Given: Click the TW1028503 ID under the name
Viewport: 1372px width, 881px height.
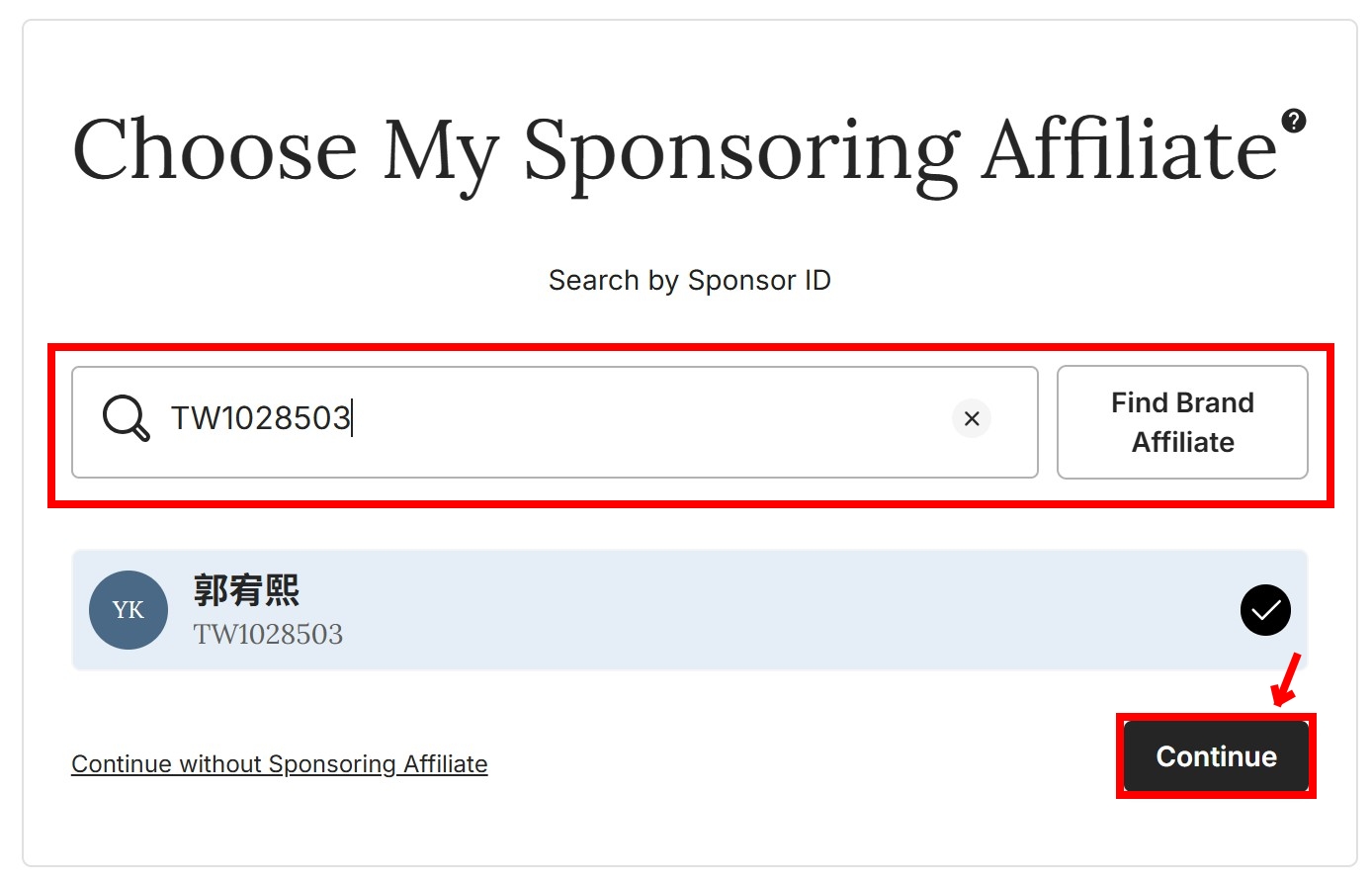Looking at the screenshot, I should click(268, 635).
